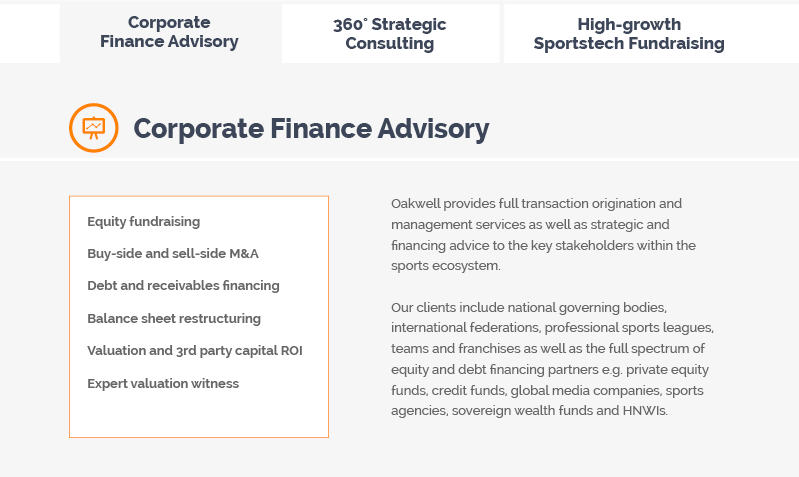
Task: Select the Equity fundraising list item
Action: 144,222
